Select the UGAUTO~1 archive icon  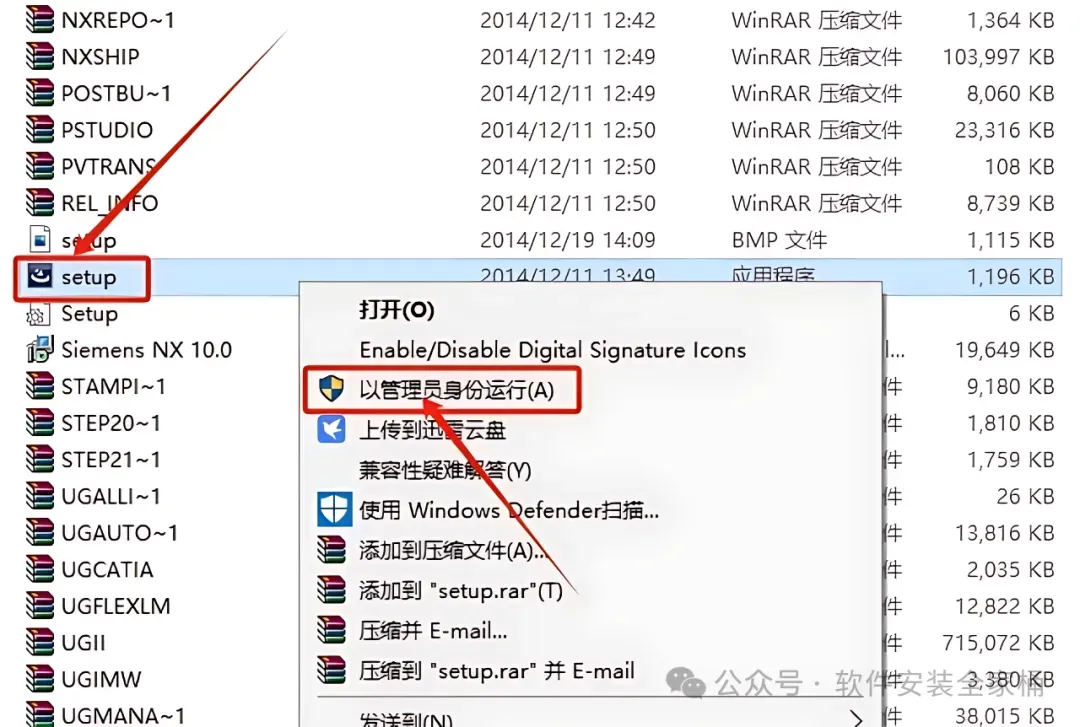coord(40,532)
